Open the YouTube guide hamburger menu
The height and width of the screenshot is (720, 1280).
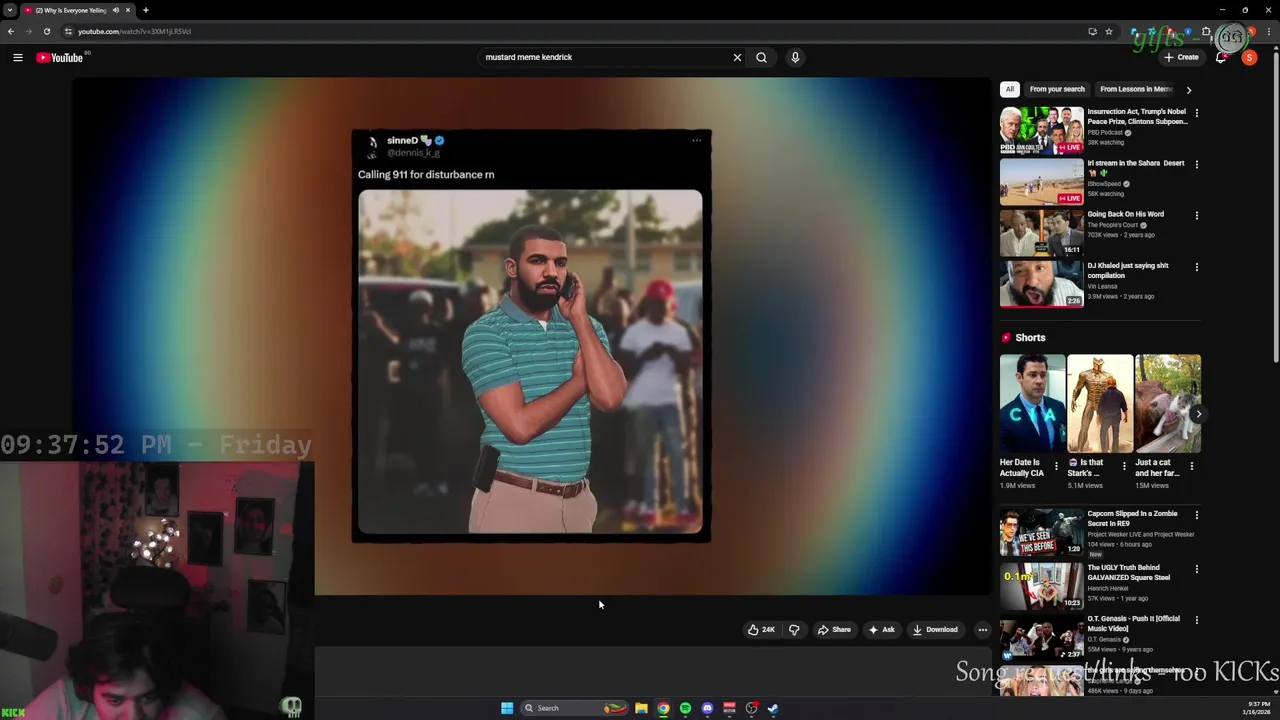[18, 57]
